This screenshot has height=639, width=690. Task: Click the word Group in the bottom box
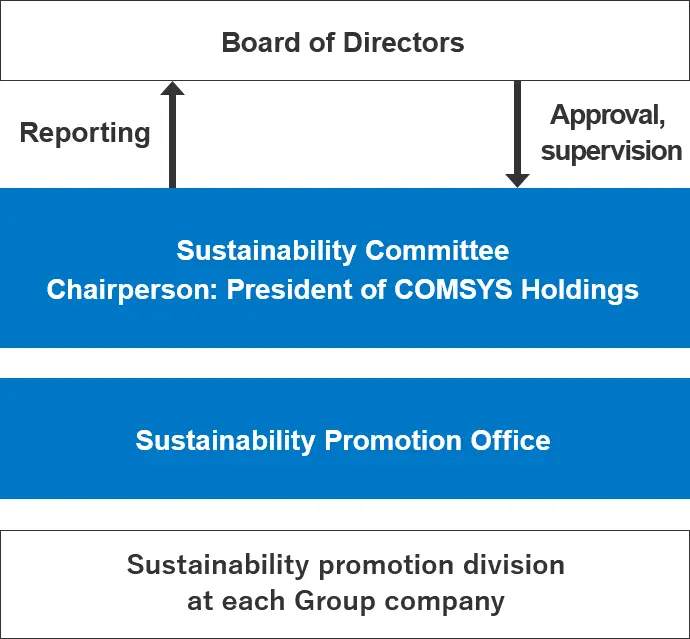coord(335,602)
